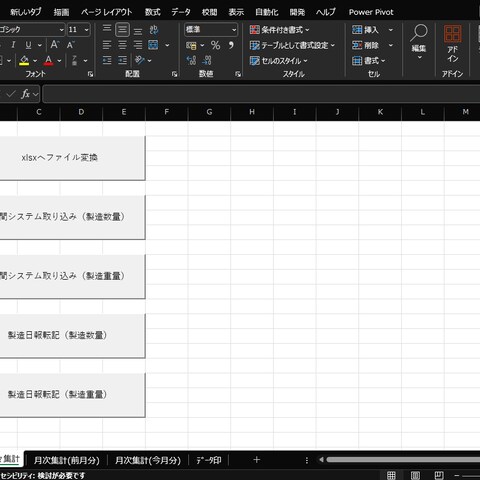Apply comma style
480x480 pixels.
[x=231, y=45]
